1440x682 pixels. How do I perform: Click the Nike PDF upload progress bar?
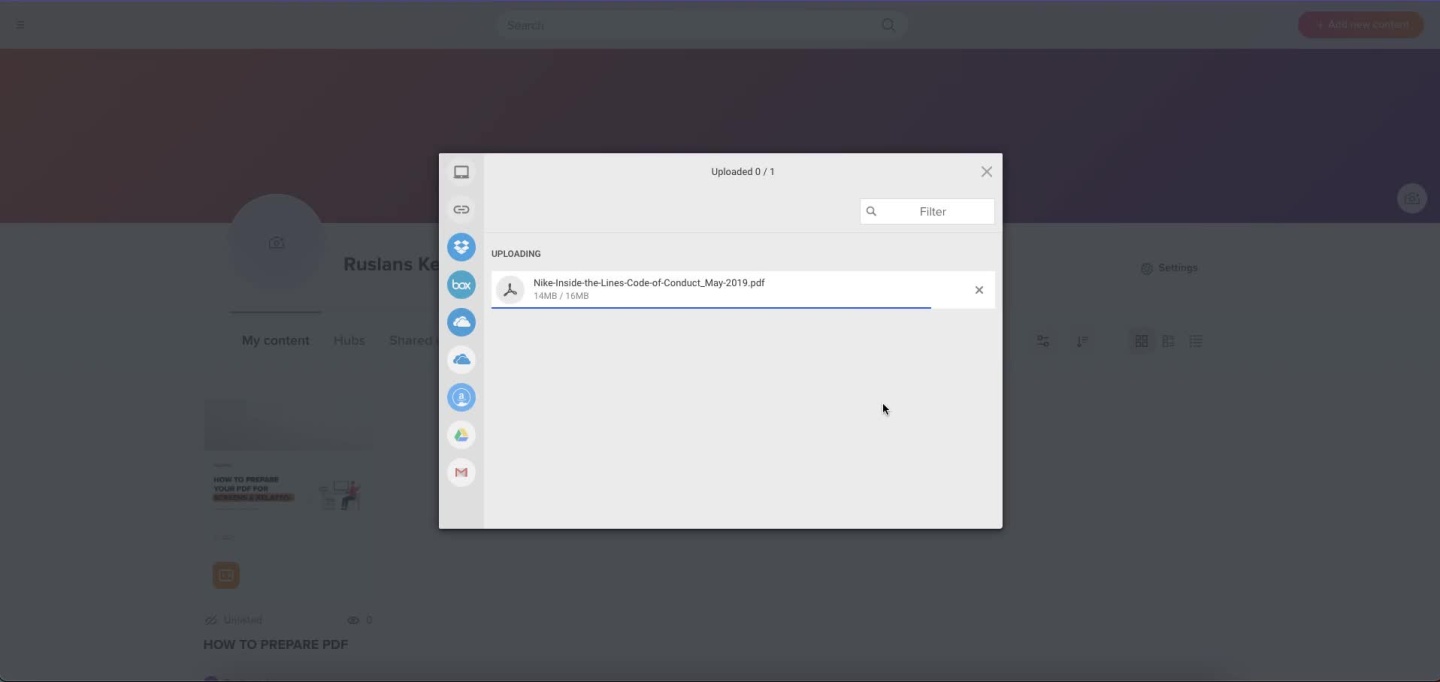coord(711,308)
